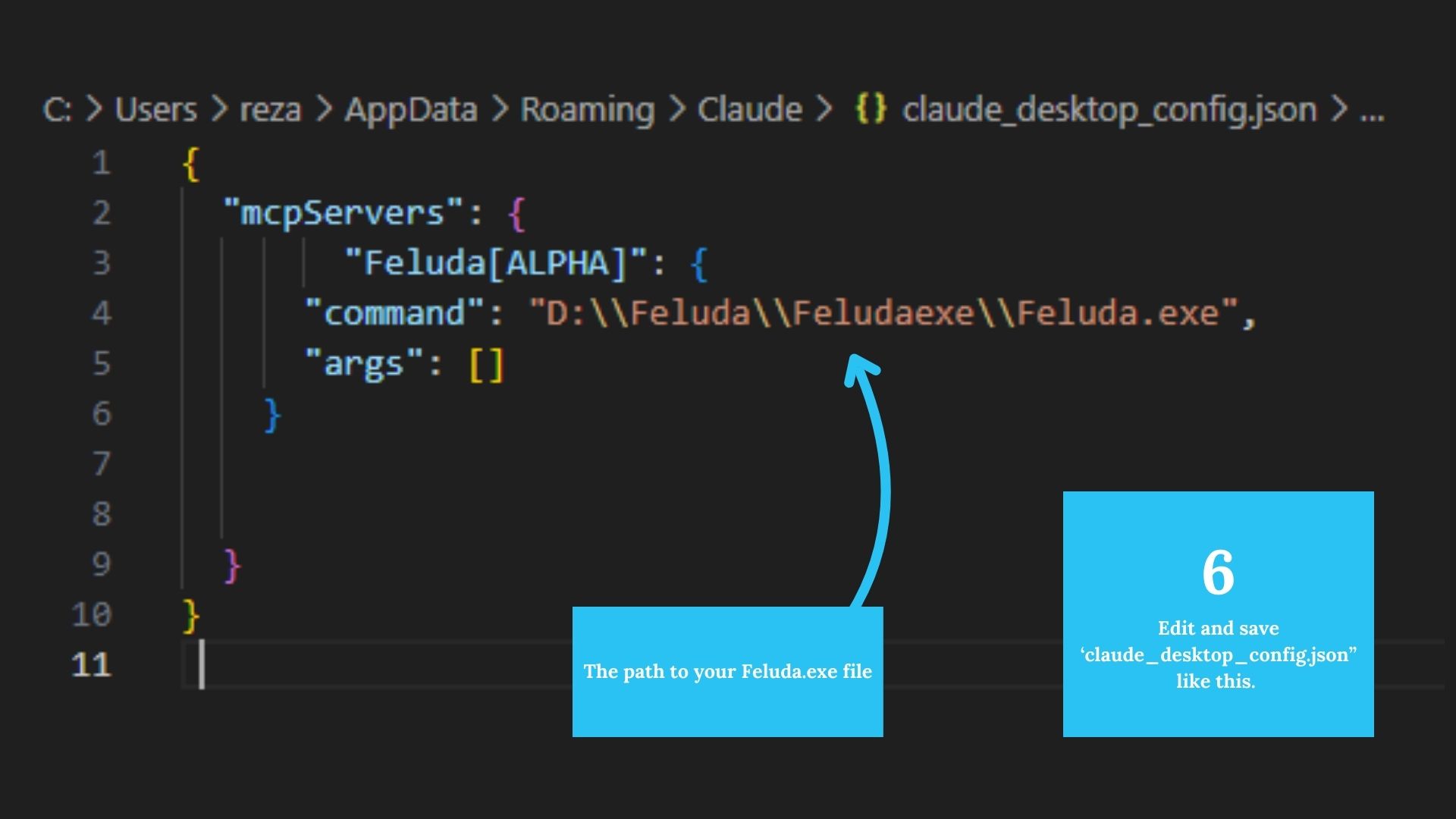Click the callout labeled 'The path to your Feluda.exe file'
This screenshot has width=1456, height=819.
point(727,671)
